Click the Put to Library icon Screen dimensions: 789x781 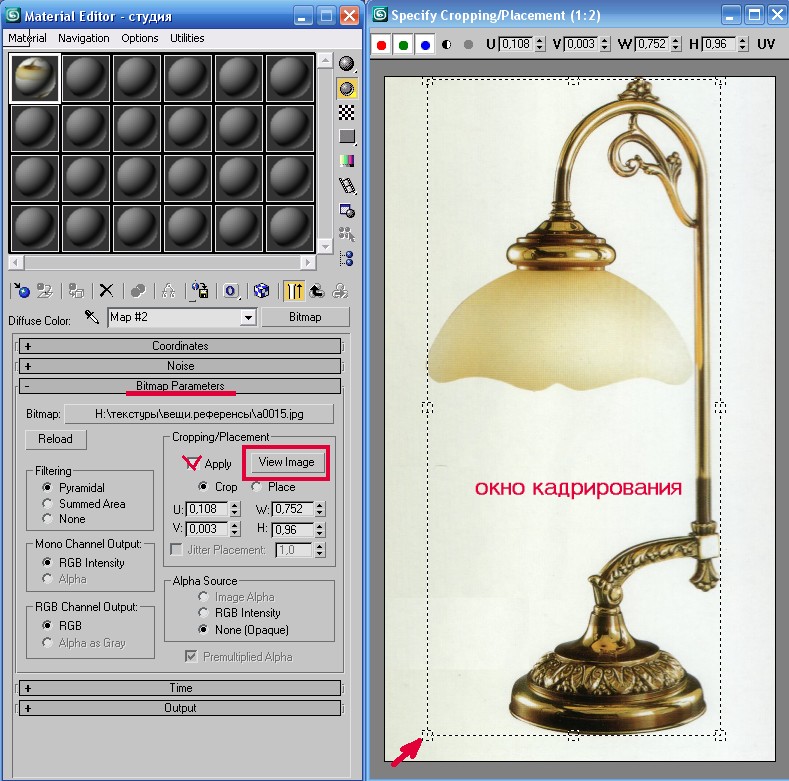[x=200, y=291]
